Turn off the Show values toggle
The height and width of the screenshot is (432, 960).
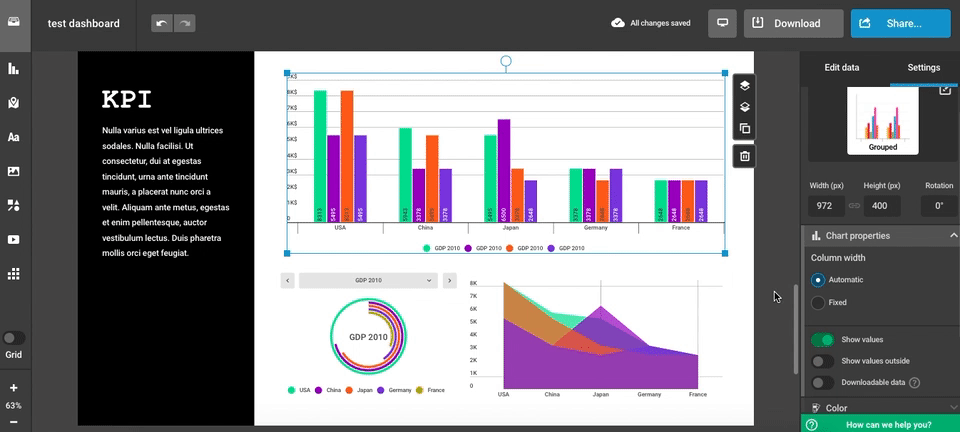tap(822, 340)
